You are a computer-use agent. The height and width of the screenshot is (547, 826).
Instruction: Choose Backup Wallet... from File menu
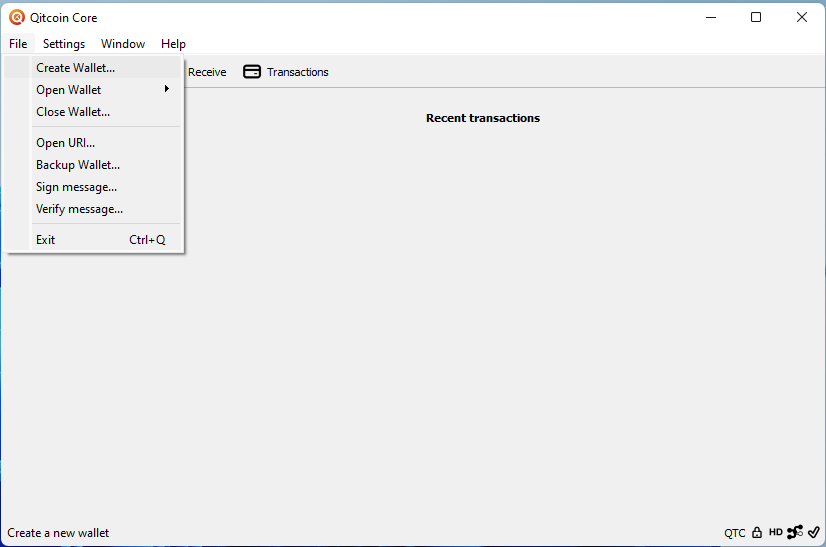tap(93, 165)
